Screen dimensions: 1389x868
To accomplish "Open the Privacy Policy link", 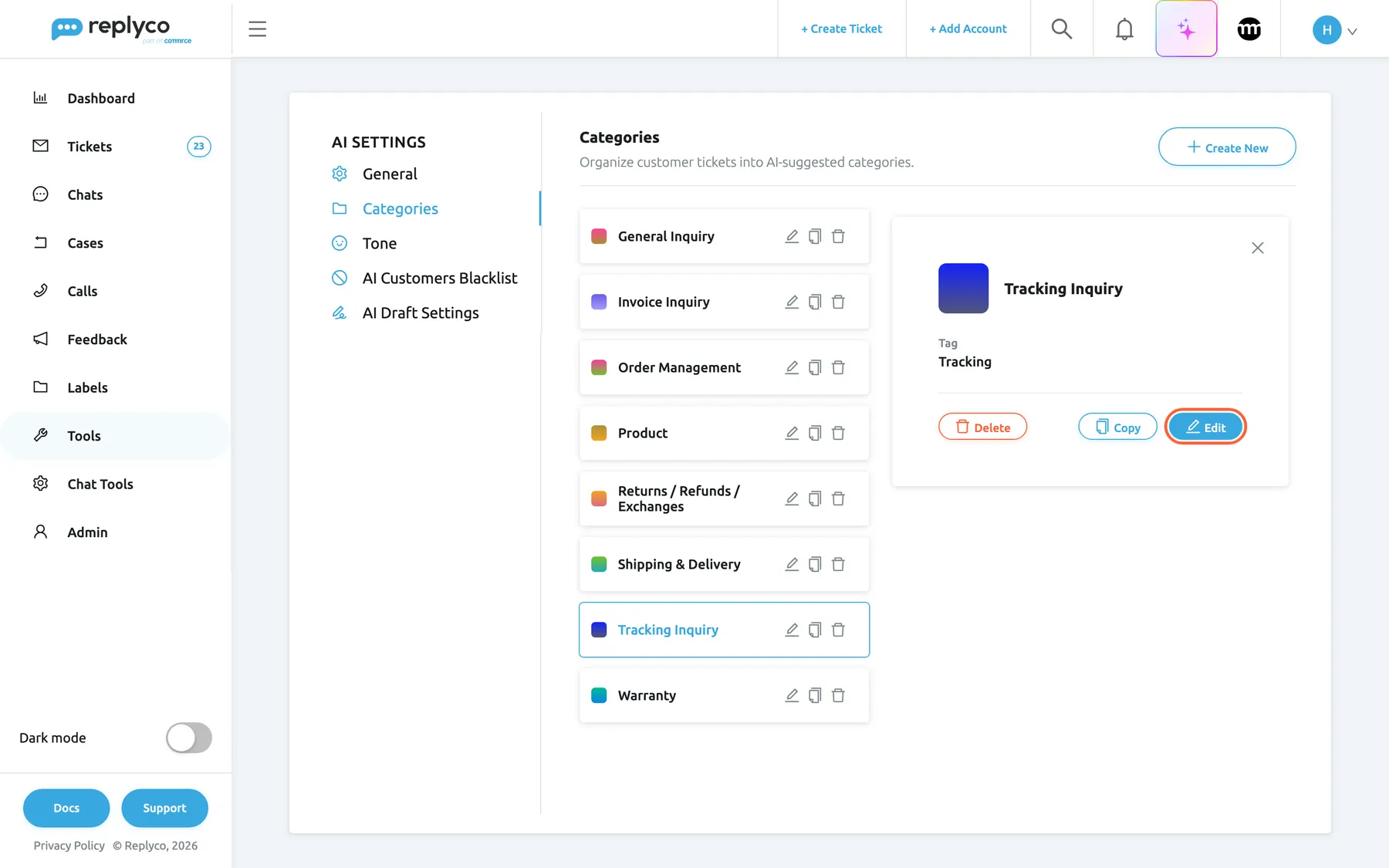I will pos(69,846).
